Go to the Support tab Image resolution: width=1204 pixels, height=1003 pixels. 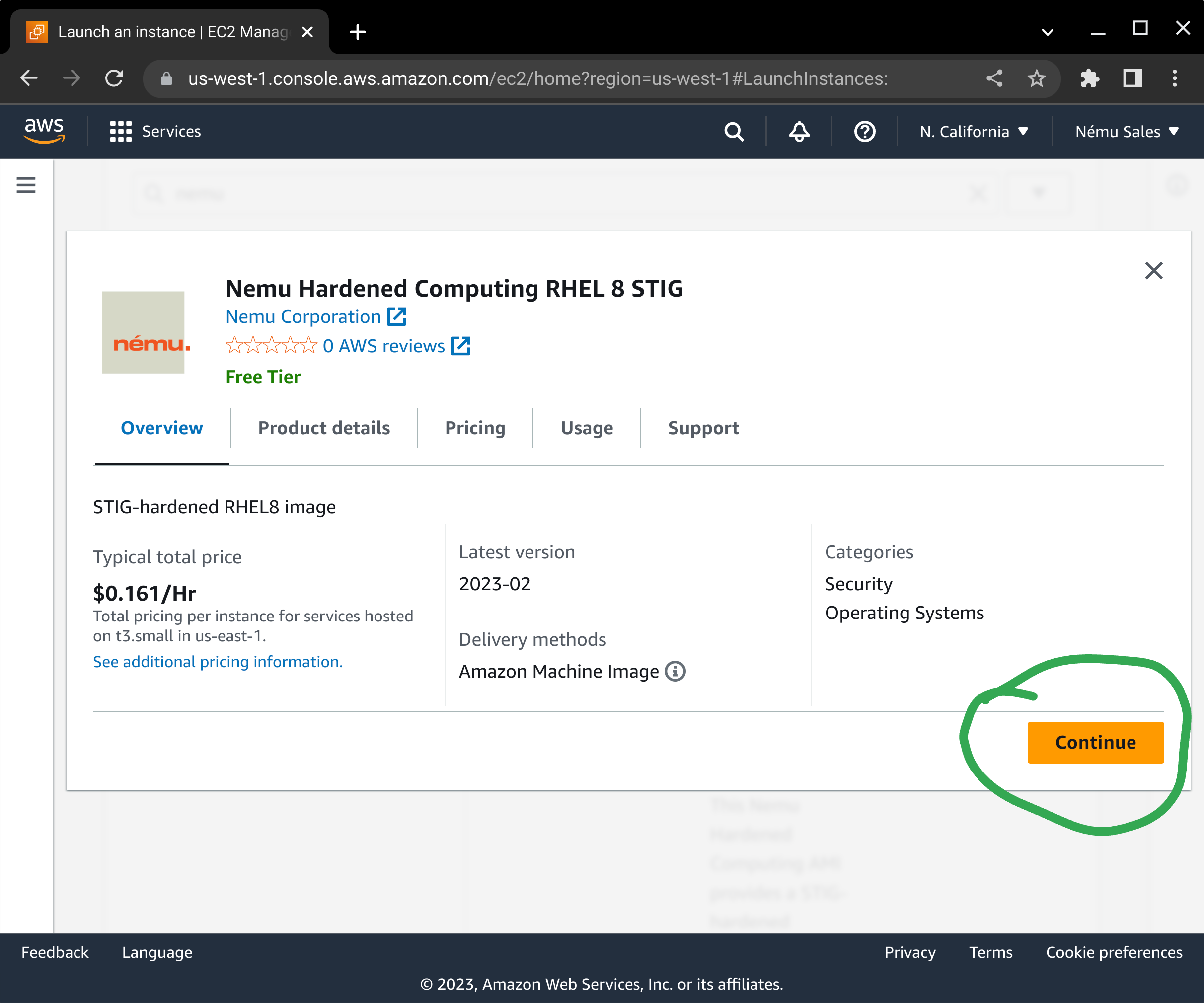click(703, 428)
